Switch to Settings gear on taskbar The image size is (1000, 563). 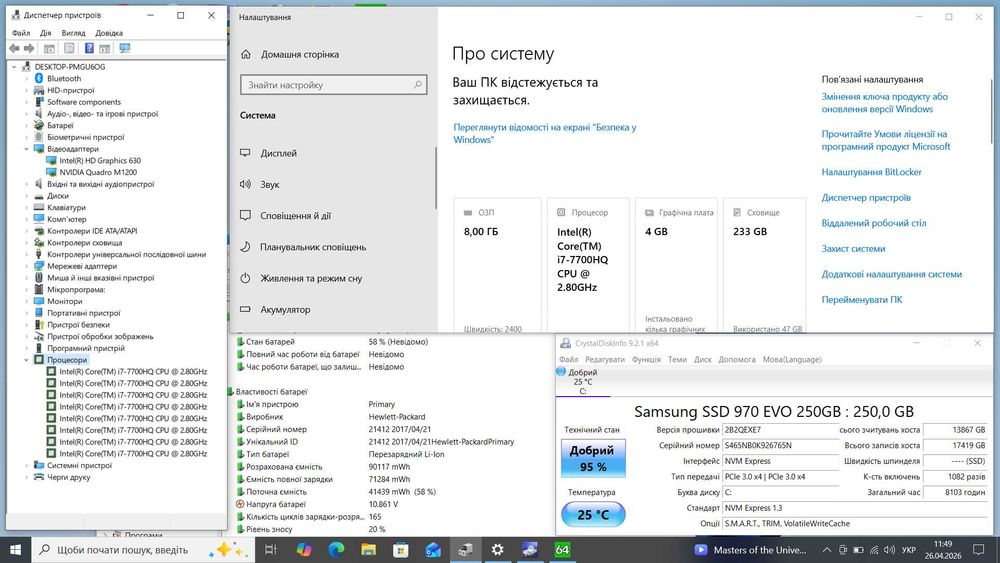tap(497, 550)
